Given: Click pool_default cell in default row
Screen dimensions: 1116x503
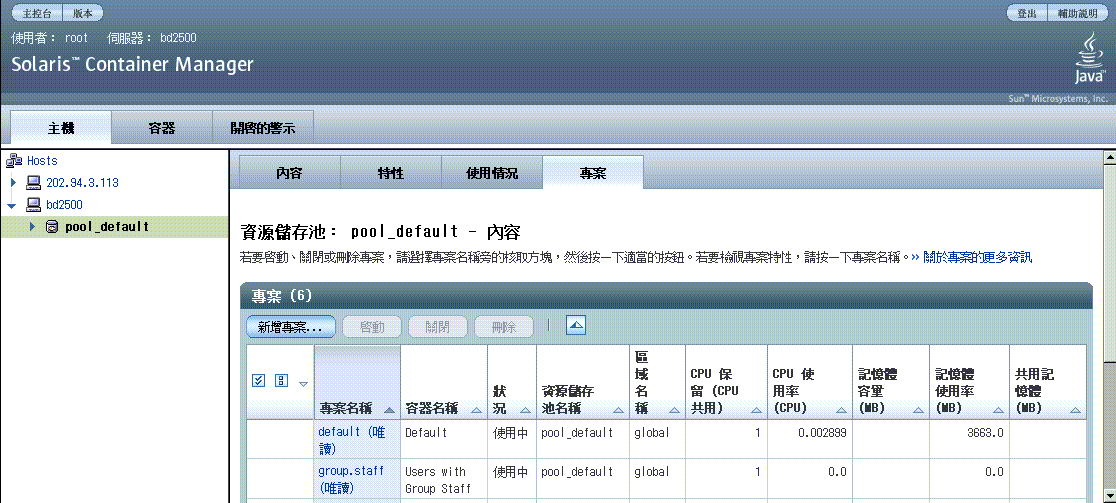Looking at the screenshot, I should tap(577, 433).
